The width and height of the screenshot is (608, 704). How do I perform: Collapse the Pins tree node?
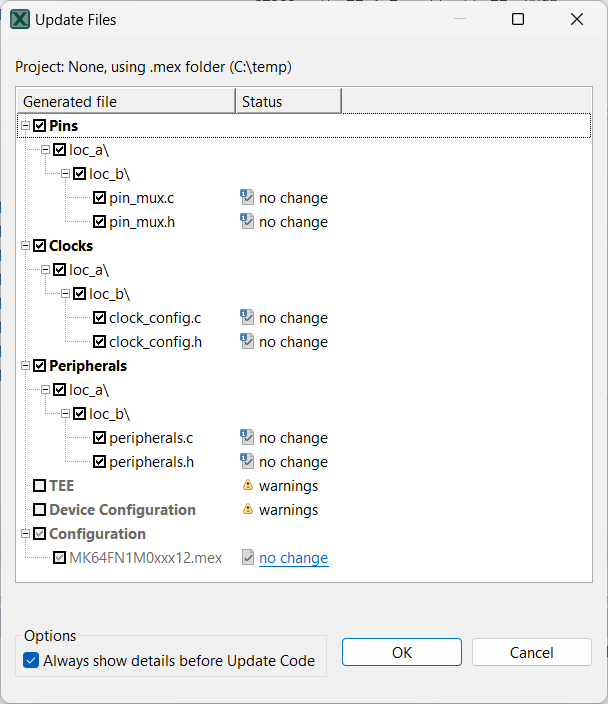[26, 126]
